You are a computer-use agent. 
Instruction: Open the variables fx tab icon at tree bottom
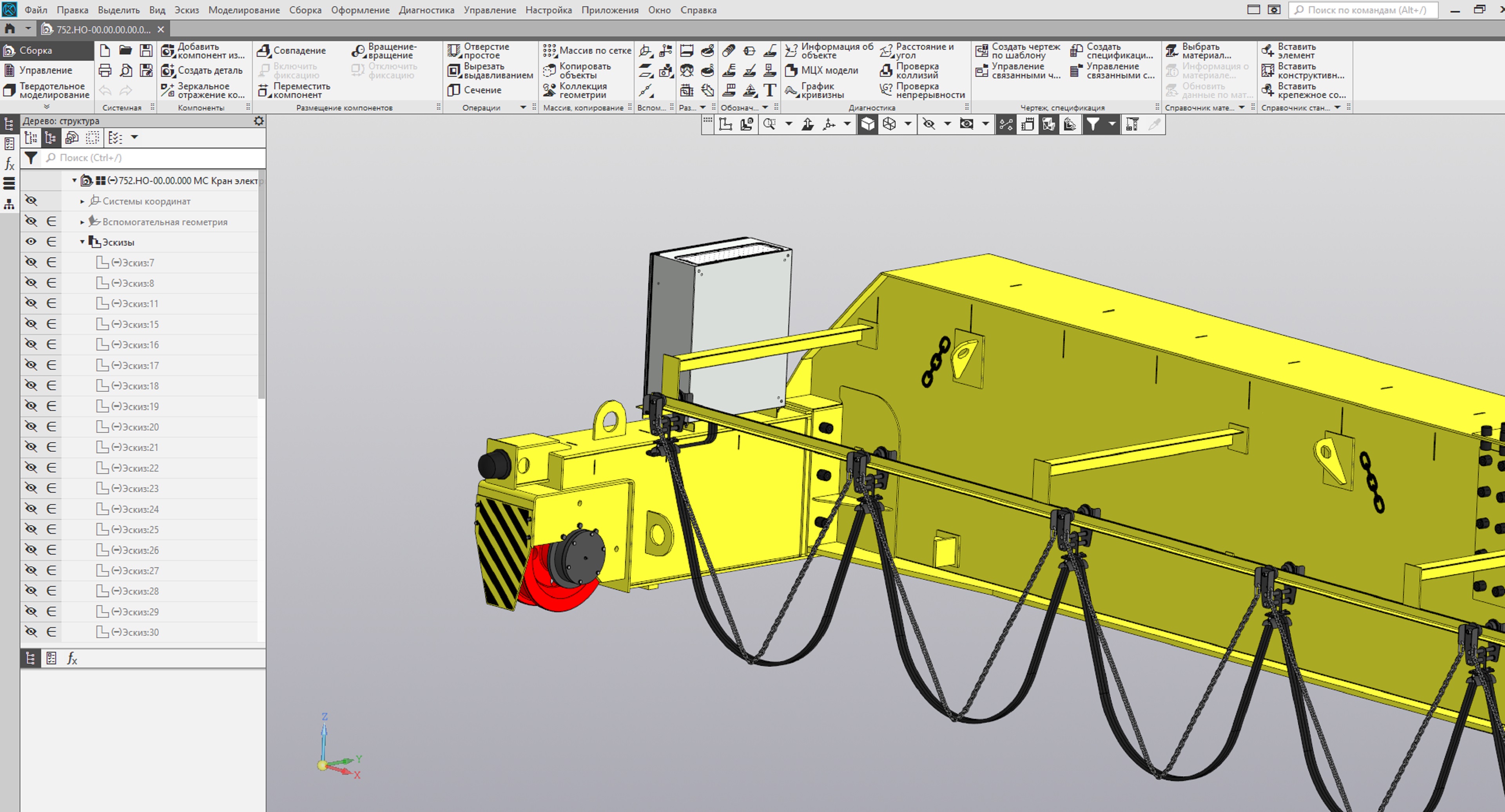coord(72,658)
